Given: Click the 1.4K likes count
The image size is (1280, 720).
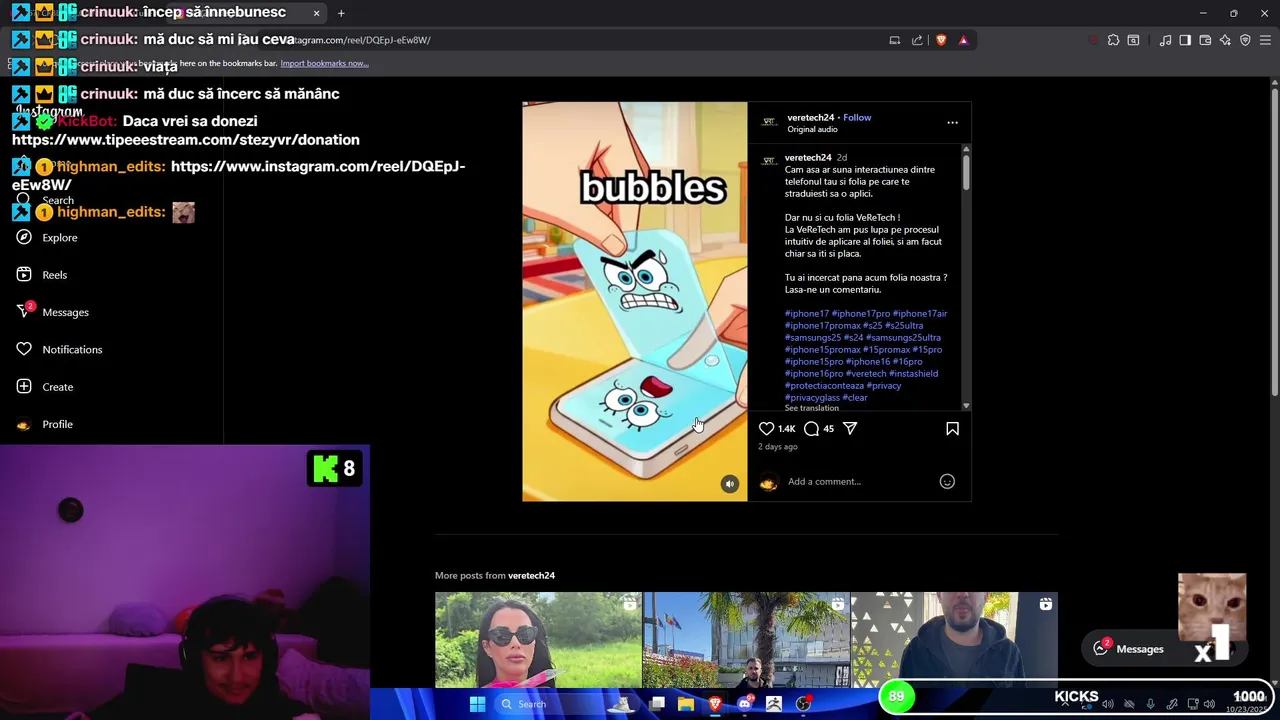Looking at the screenshot, I should tap(787, 429).
